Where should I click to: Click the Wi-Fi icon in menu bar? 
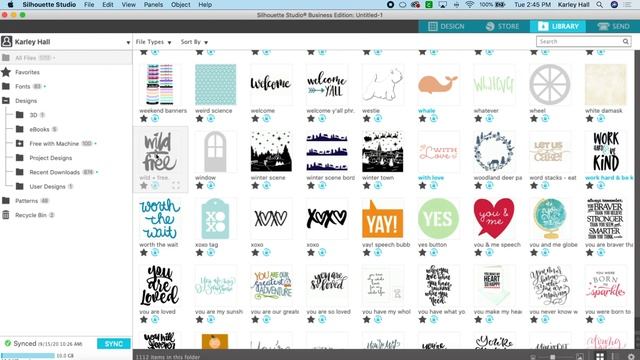tap(469, 4)
